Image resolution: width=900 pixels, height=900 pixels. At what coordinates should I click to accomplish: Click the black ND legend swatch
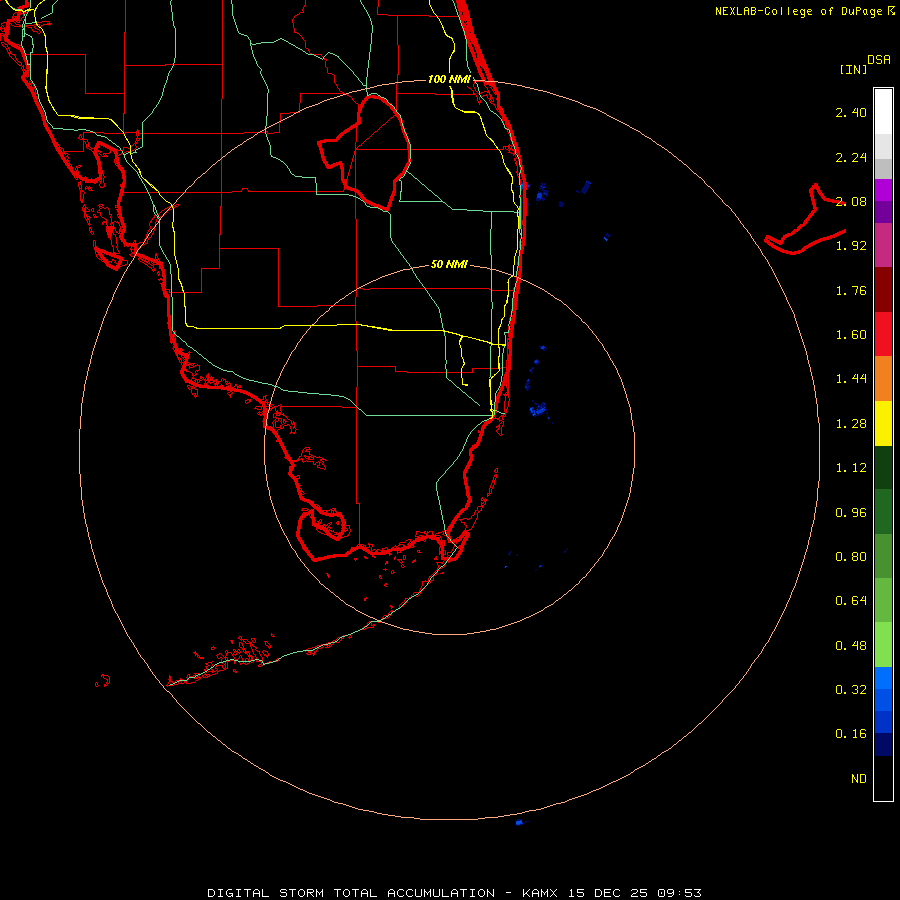pyautogui.click(x=883, y=778)
